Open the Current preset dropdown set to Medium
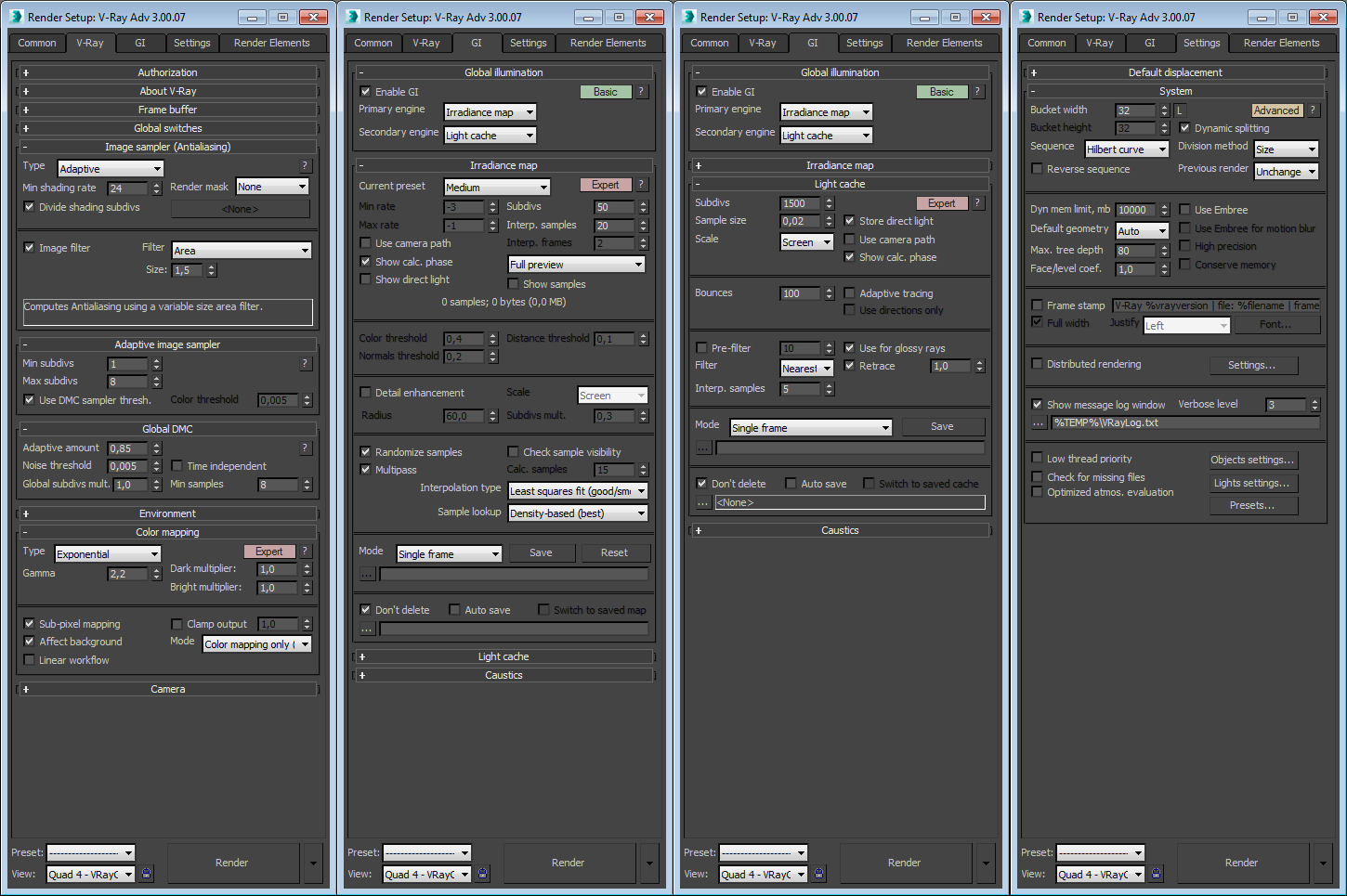The image size is (1347, 896). tap(497, 187)
